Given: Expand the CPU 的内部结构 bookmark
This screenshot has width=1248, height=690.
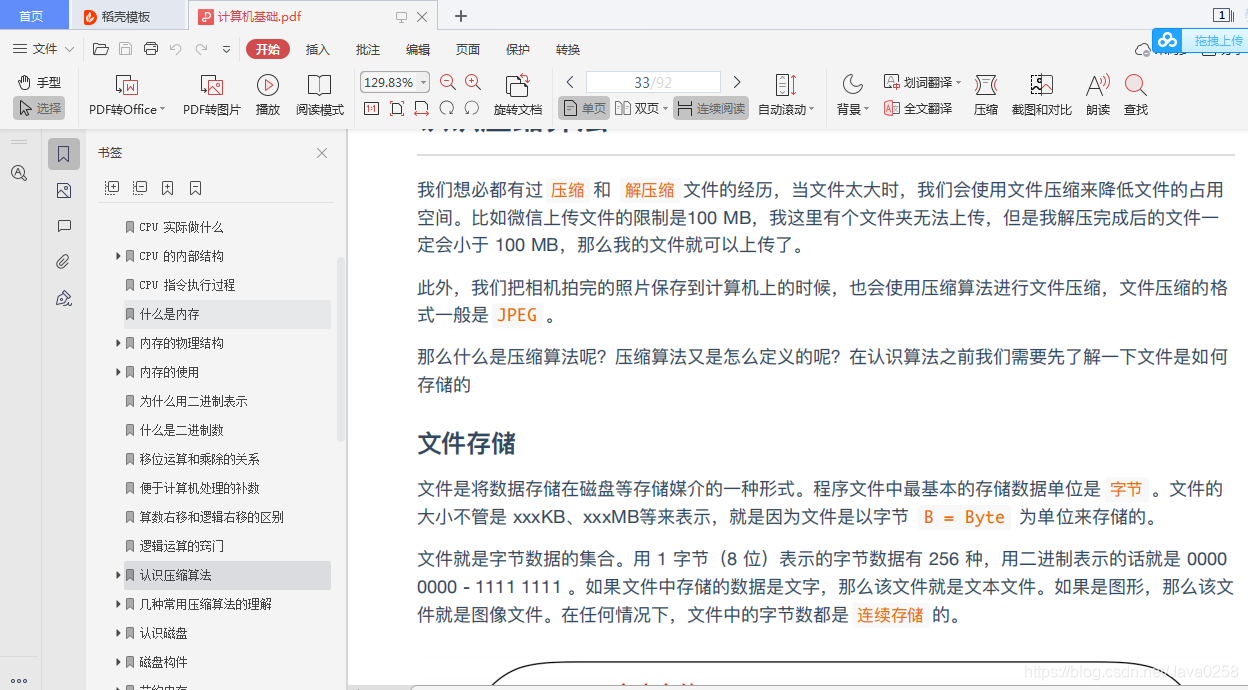Looking at the screenshot, I should coord(119,256).
